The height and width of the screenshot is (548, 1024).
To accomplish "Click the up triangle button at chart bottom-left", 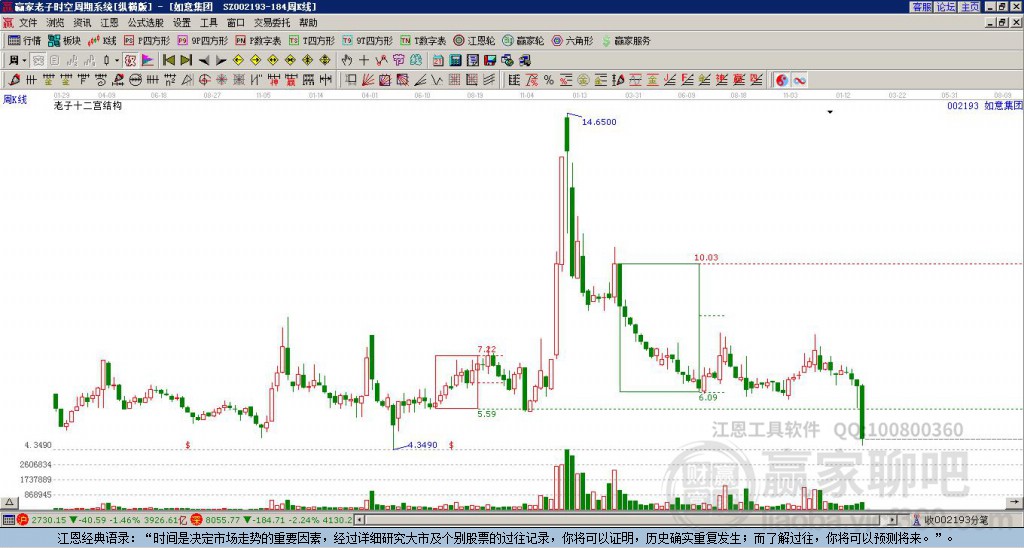I will [x=8, y=502].
